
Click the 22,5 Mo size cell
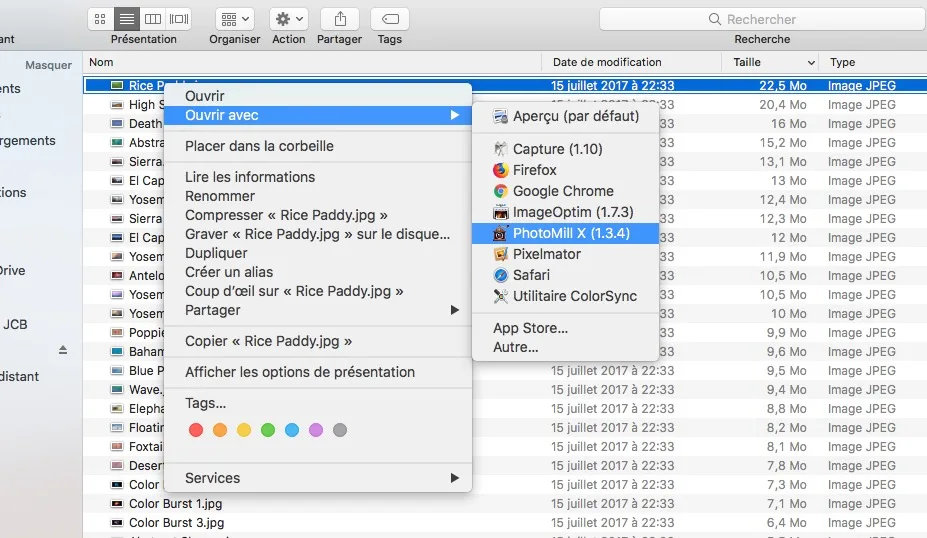point(783,85)
